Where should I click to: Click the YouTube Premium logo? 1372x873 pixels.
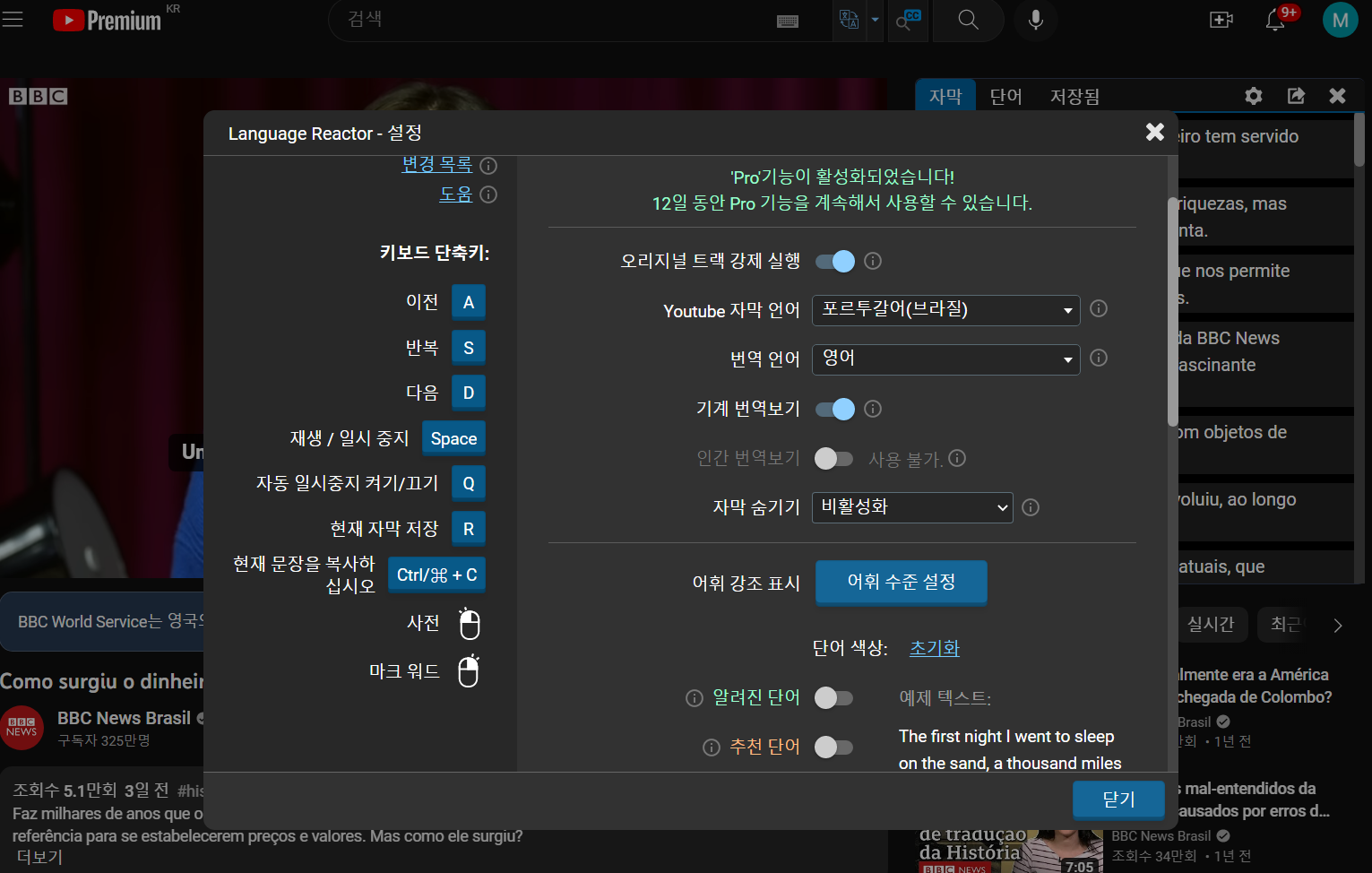(x=107, y=20)
